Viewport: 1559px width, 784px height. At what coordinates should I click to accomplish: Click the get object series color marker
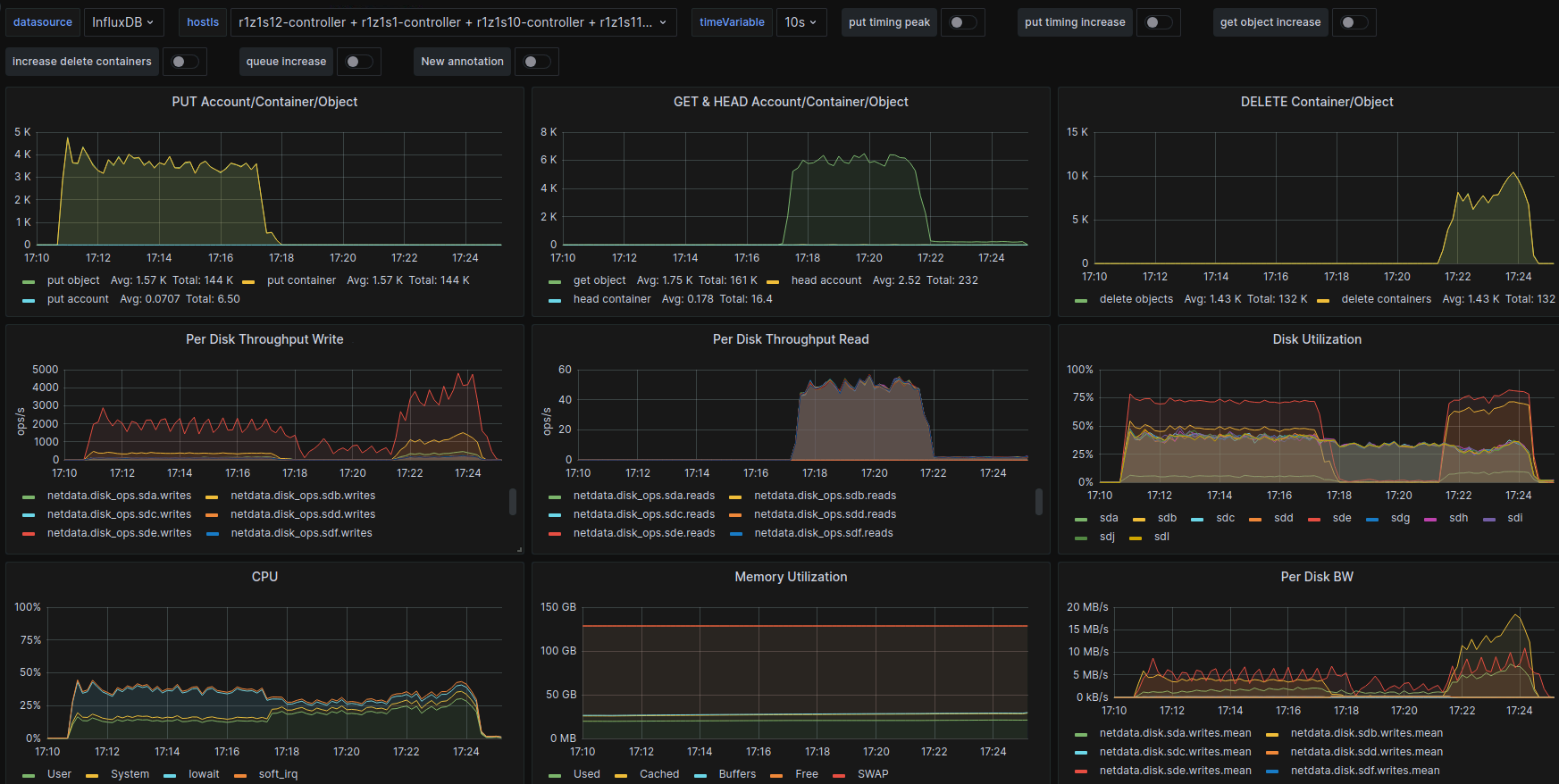[x=555, y=281]
